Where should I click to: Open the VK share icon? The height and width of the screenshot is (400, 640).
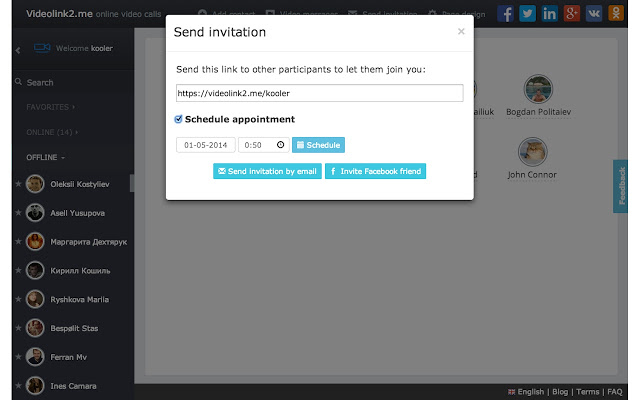tap(594, 14)
